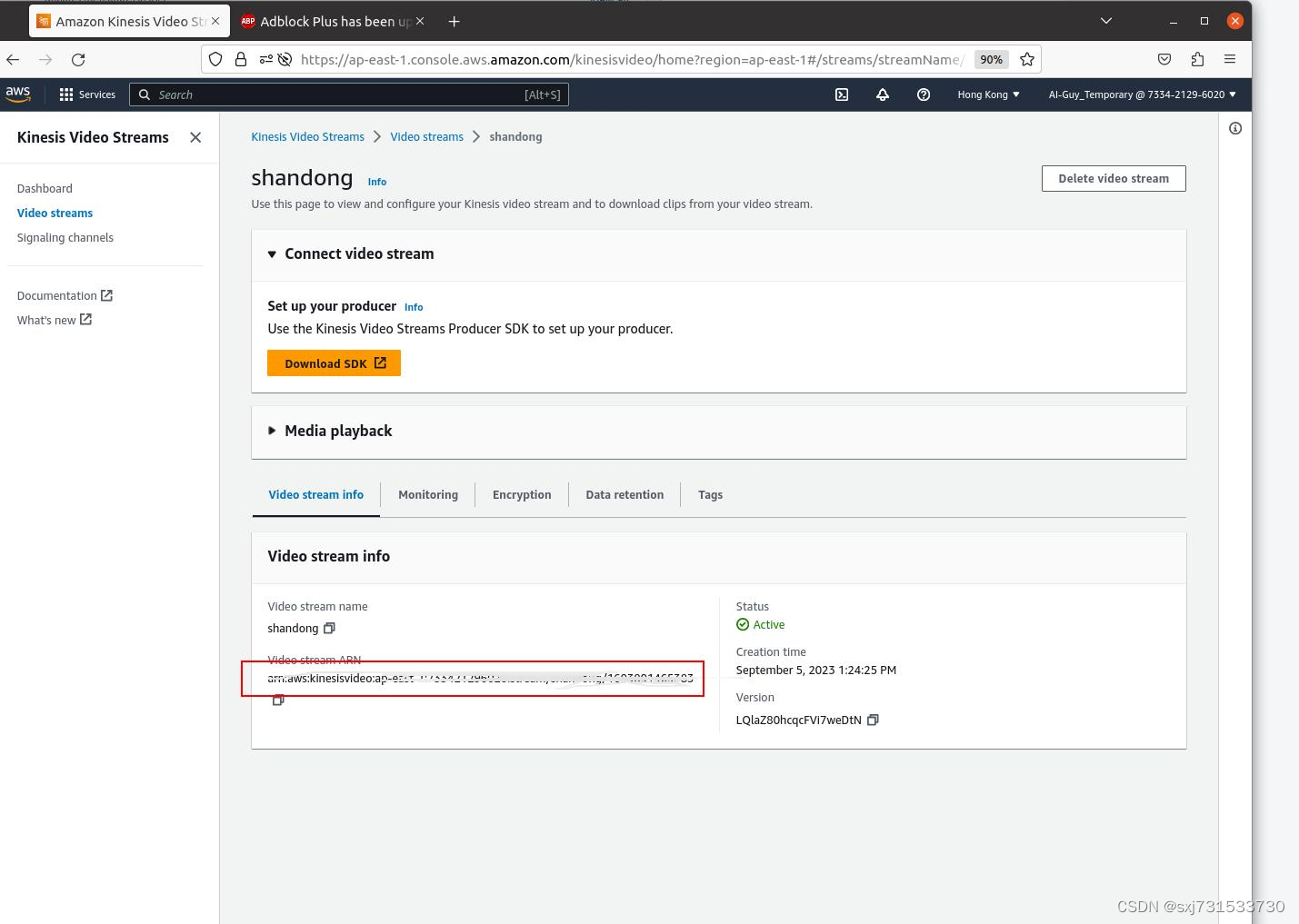Open the Pocket save icon in Firefox
This screenshot has height=924, width=1299.
[x=1164, y=59]
